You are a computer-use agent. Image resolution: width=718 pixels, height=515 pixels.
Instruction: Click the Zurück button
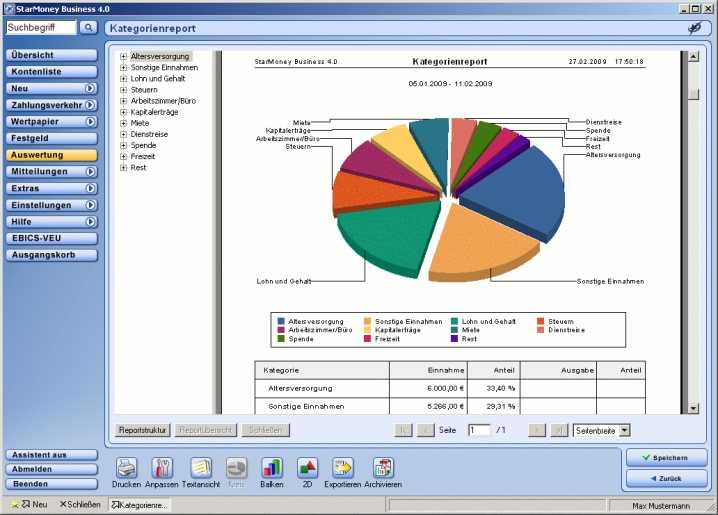(665, 479)
